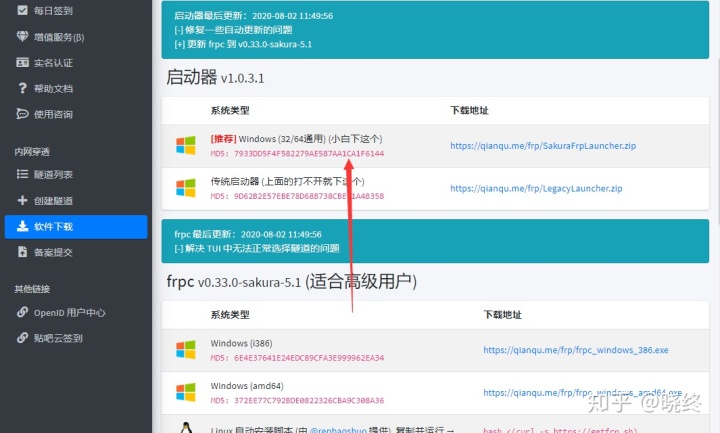
Task: Click Windows logo in recommended launcher row
Action: click(x=186, y=145)
